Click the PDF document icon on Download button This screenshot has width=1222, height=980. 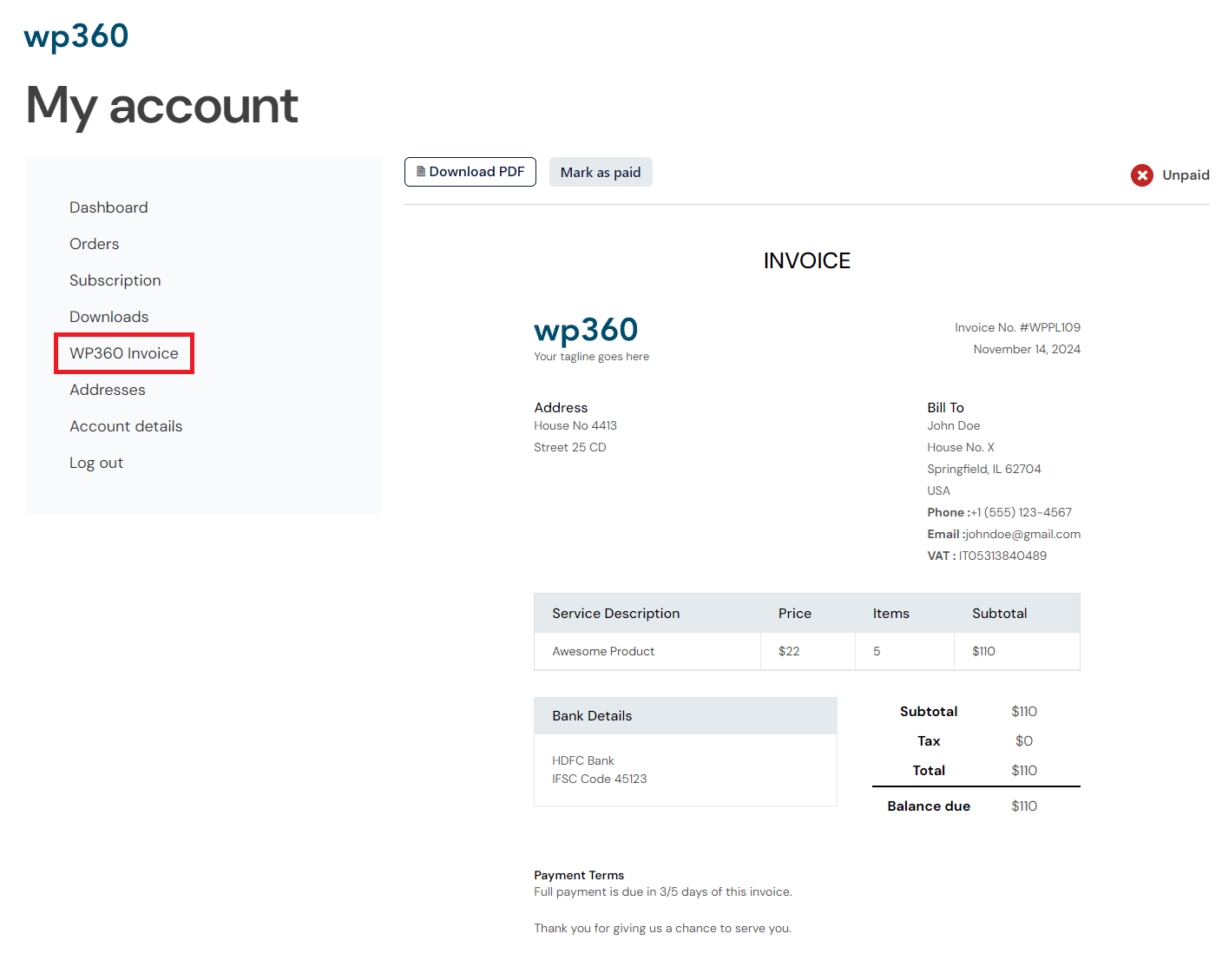click(x=421, y=172)
